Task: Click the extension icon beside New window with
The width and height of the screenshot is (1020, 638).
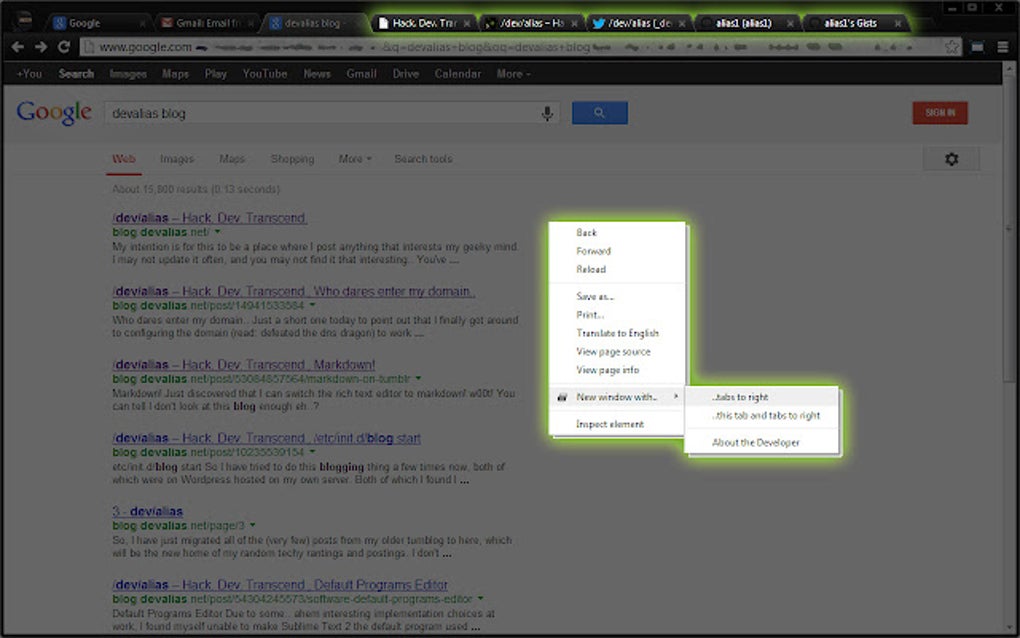Action: pyautogui.click(x=563, y=396)
